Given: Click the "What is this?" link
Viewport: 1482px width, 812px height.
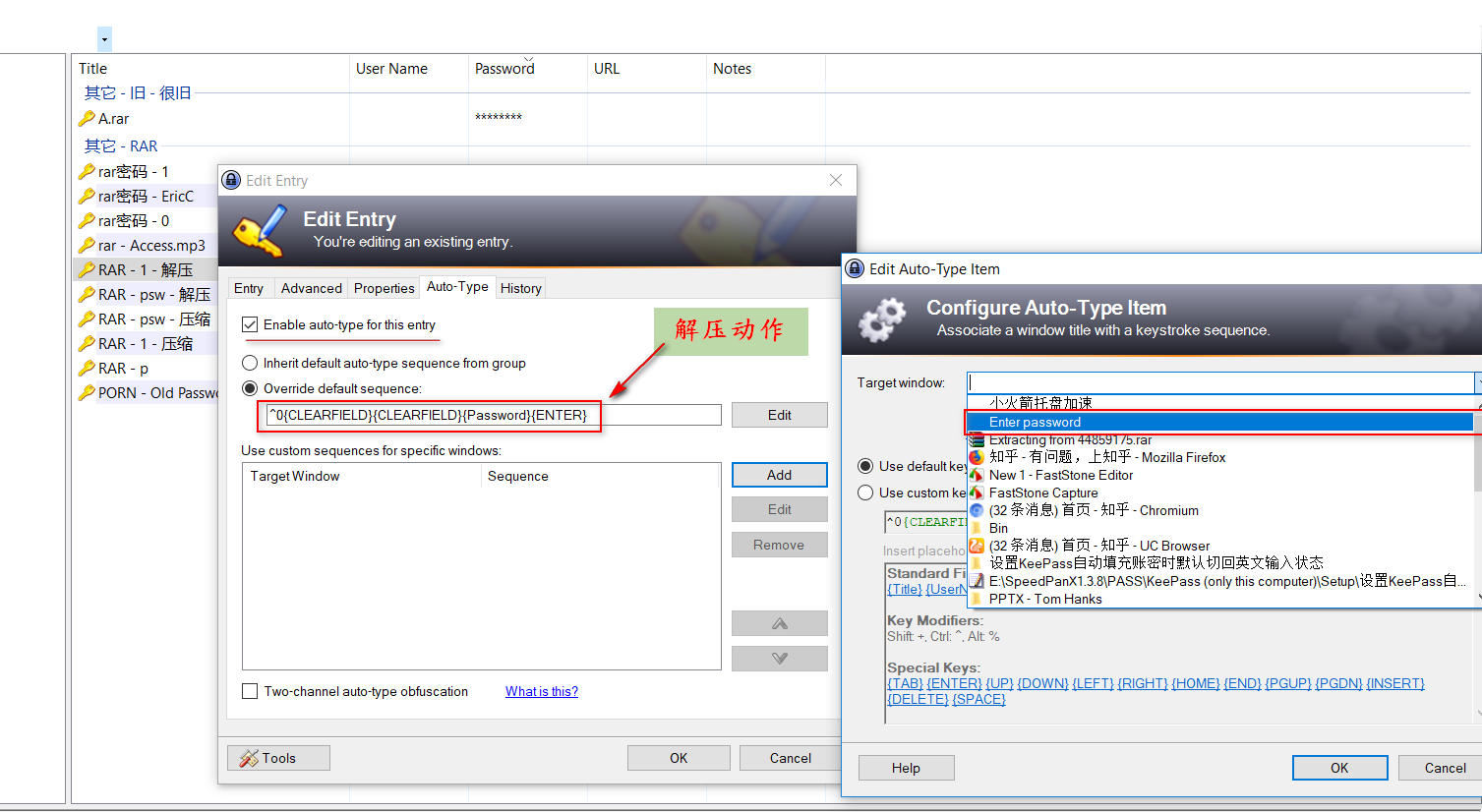Looking at the screenshot, I should pos(541,691).
